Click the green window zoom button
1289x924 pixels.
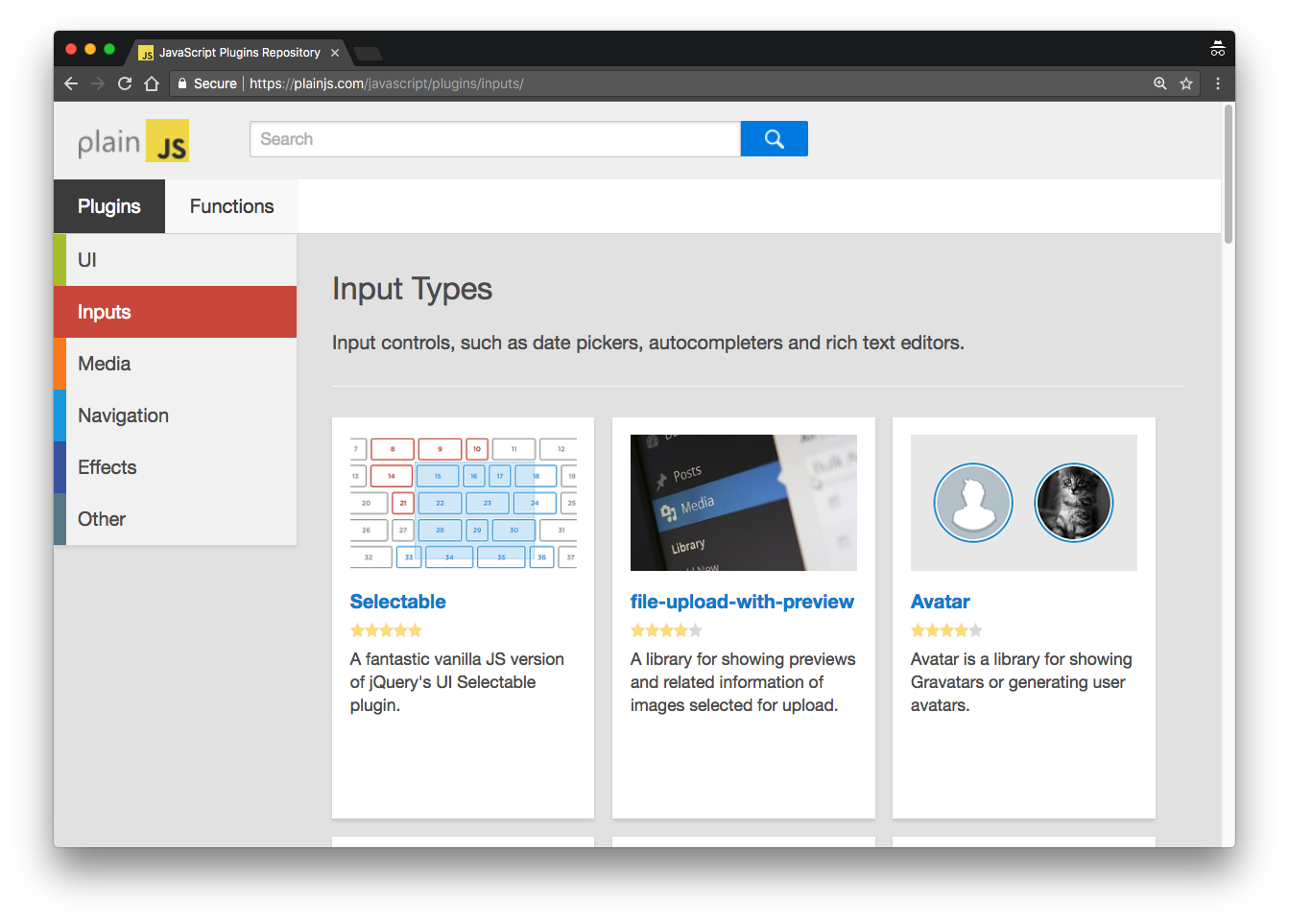tap(109, 49)
